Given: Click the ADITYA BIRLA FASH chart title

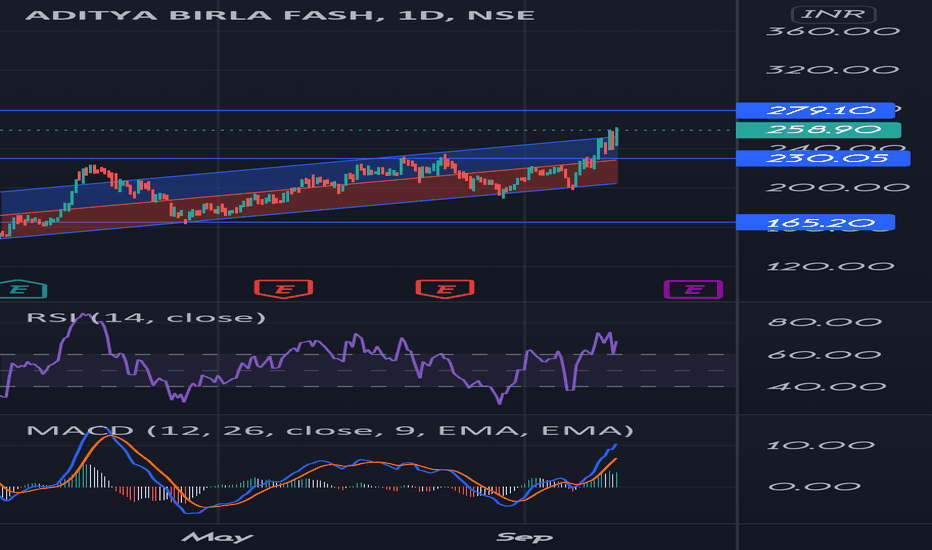Looking at the screenshot, I should [279, 15].
